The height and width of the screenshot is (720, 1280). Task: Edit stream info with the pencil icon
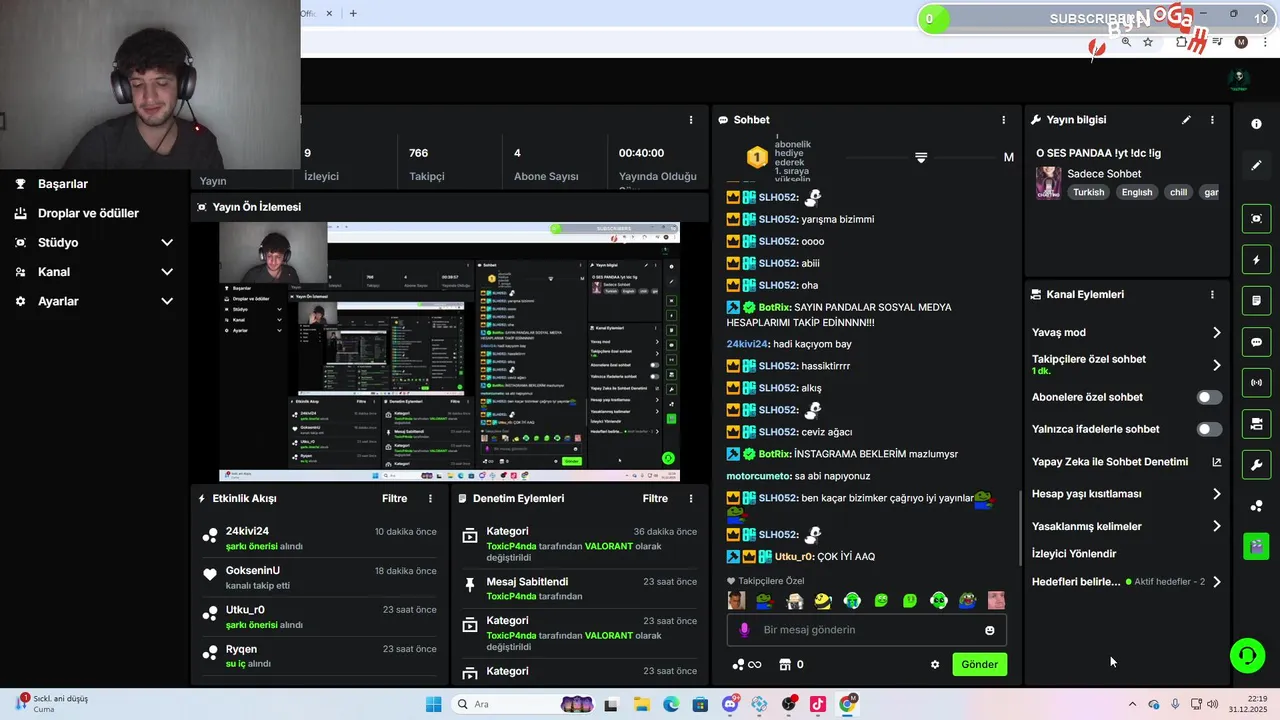coord(1186,120)
